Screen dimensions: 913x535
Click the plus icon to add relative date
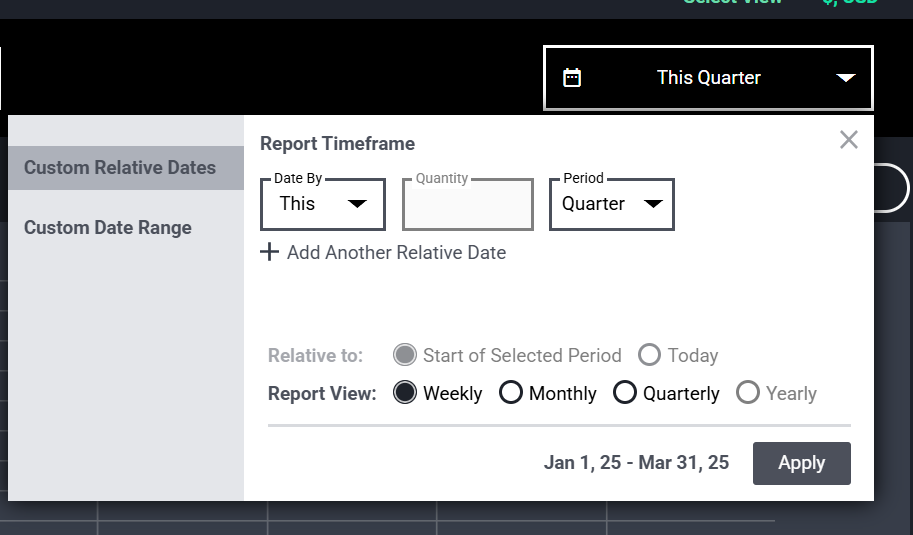(x=269, y=252)
